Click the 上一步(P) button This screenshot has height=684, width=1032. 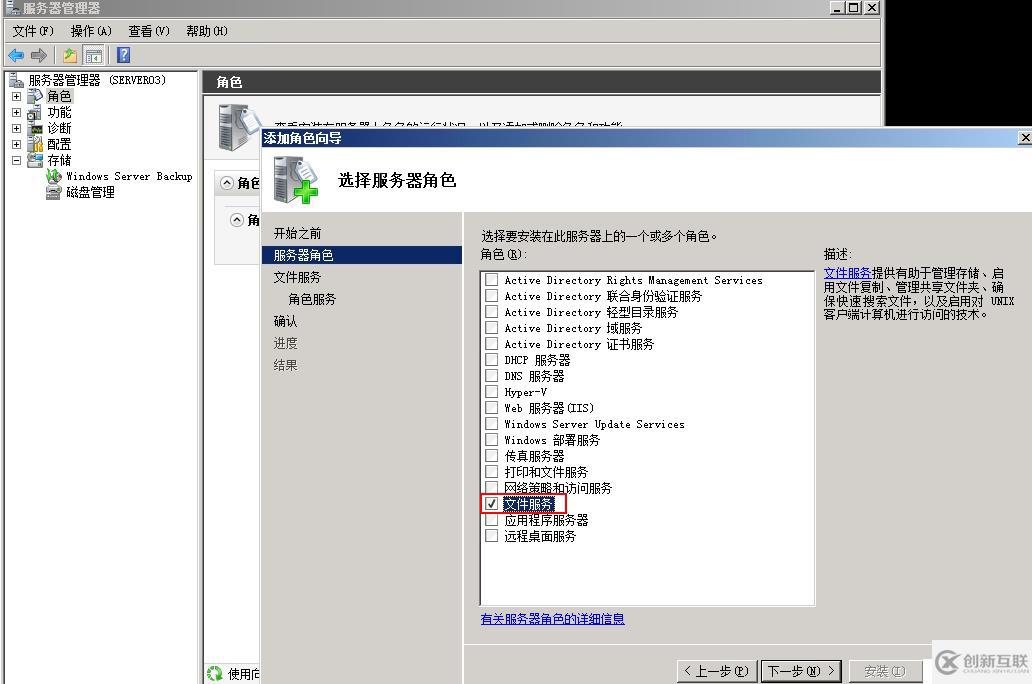pyautogui.click(x=717, y=671)
